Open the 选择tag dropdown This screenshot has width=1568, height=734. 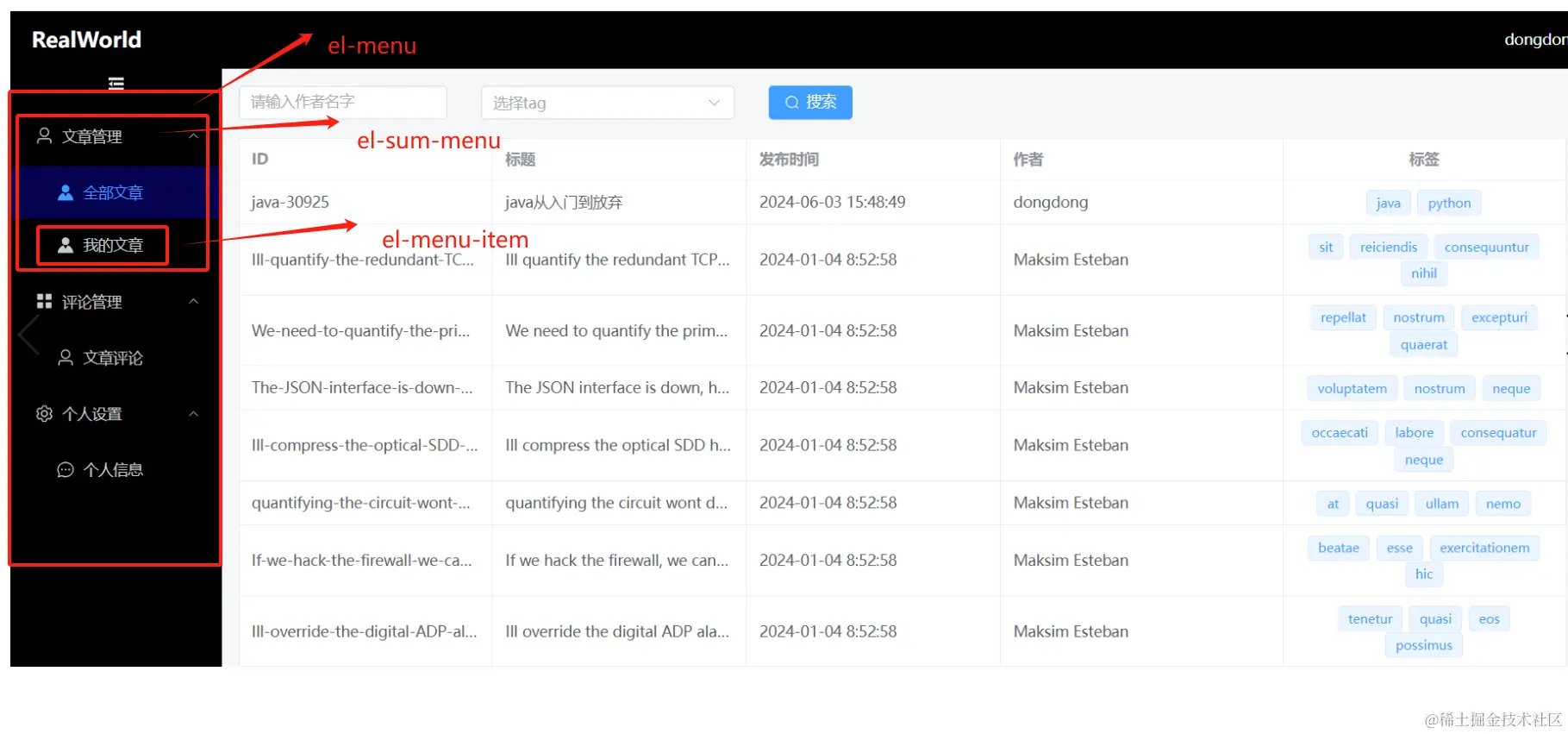pos(607,103)
